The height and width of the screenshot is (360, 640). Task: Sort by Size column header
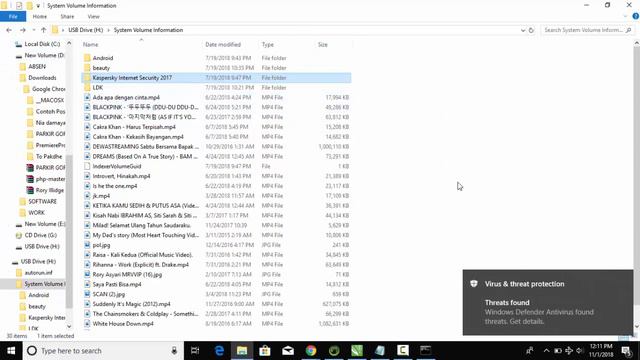coord(323,44)
